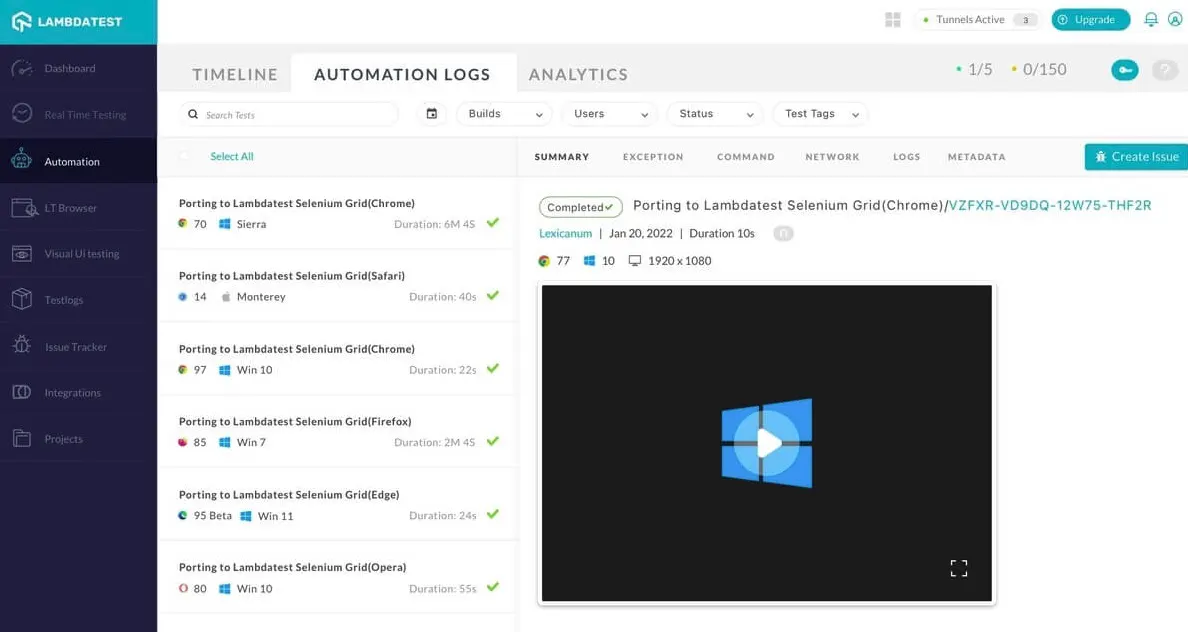The image size is (1188, 632).
Task: Click the Tunnels Active indicator
Action: [977, 20]
